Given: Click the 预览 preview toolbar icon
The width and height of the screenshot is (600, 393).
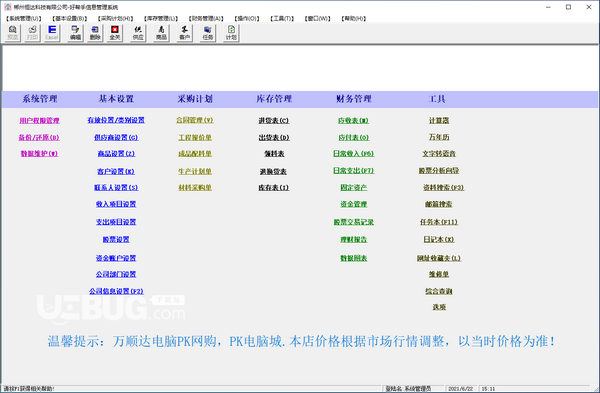Looking at the screenshot, I should 13,33.
